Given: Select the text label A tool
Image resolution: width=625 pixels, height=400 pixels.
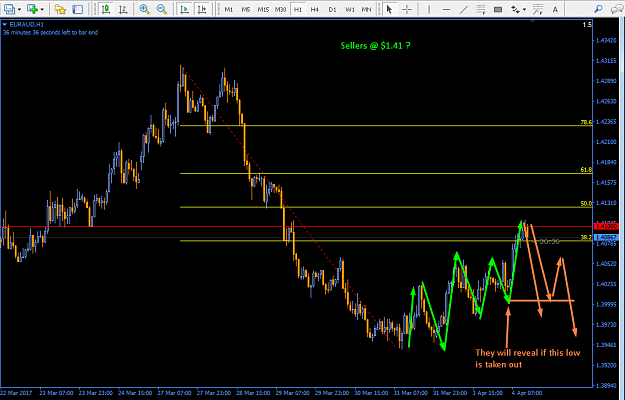Looking at the screenshot, I should [555, 9].
